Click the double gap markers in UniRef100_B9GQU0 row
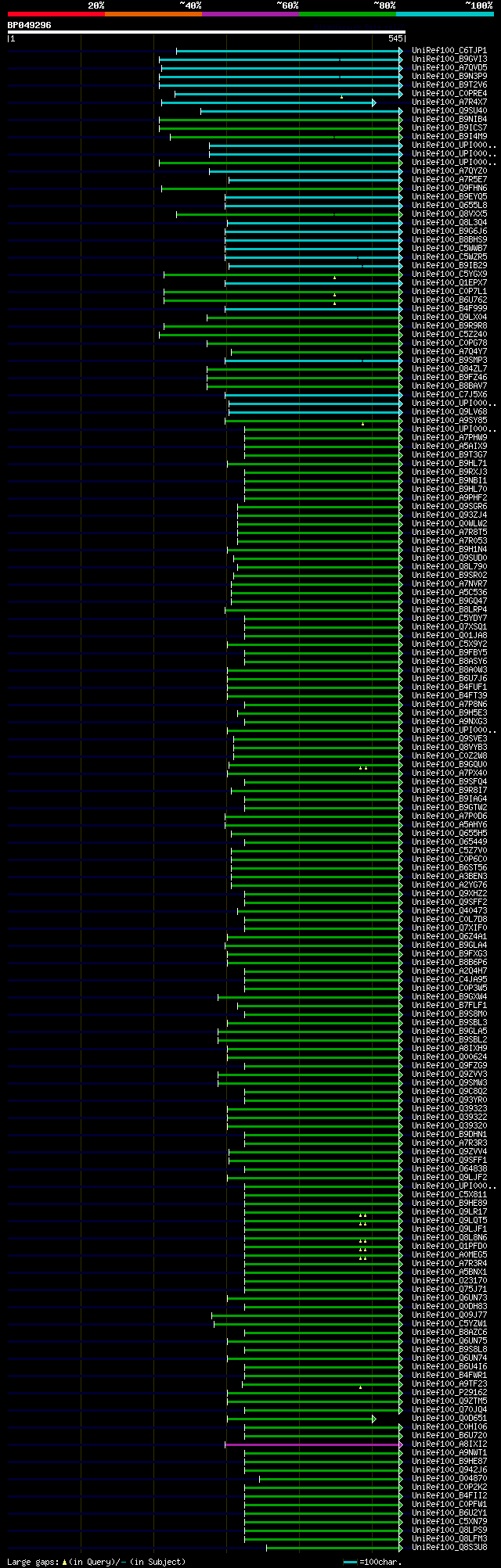The height and width of the screenshot is (1568, 501). pyautogui.click(x=362, y=768)
